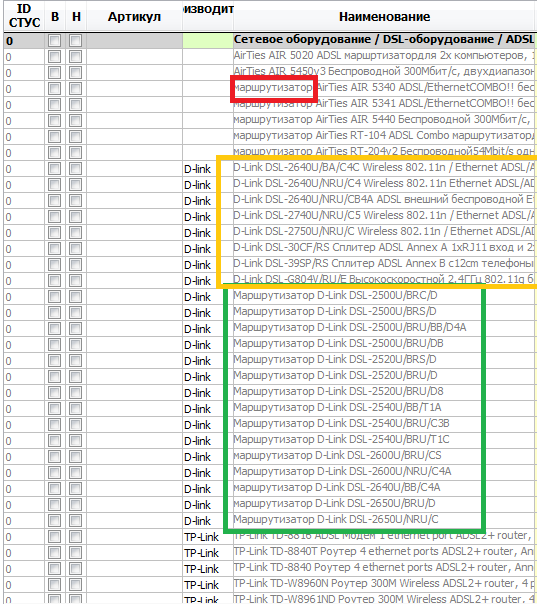Select маршрутизатор D-Link DSL-2600U/BRU/CS cell
The image size is (537, 604).
[x=384, y=456]
